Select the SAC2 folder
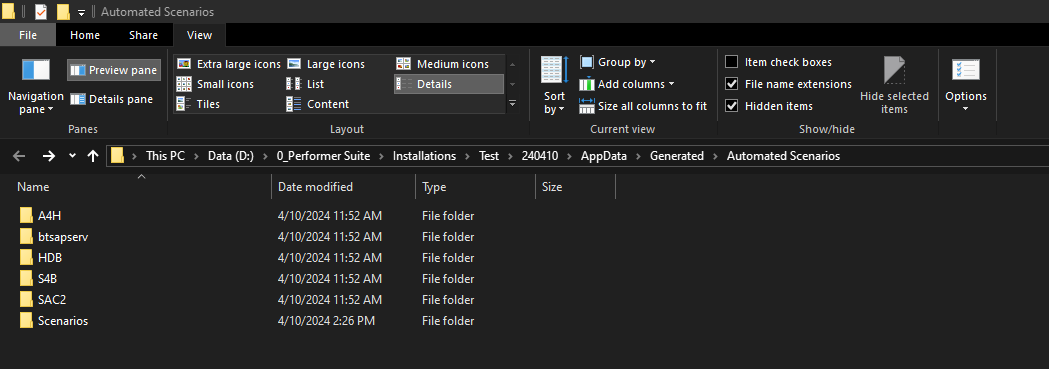The width and height of the screenshot is (1049, 369). coord(52,299)
